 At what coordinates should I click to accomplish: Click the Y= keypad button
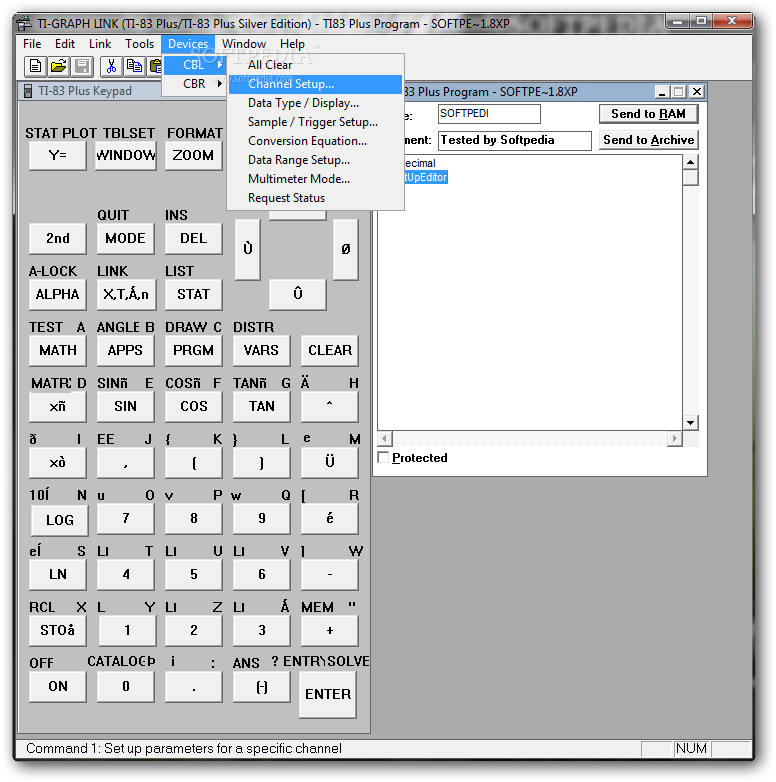[x=57, y=156]
